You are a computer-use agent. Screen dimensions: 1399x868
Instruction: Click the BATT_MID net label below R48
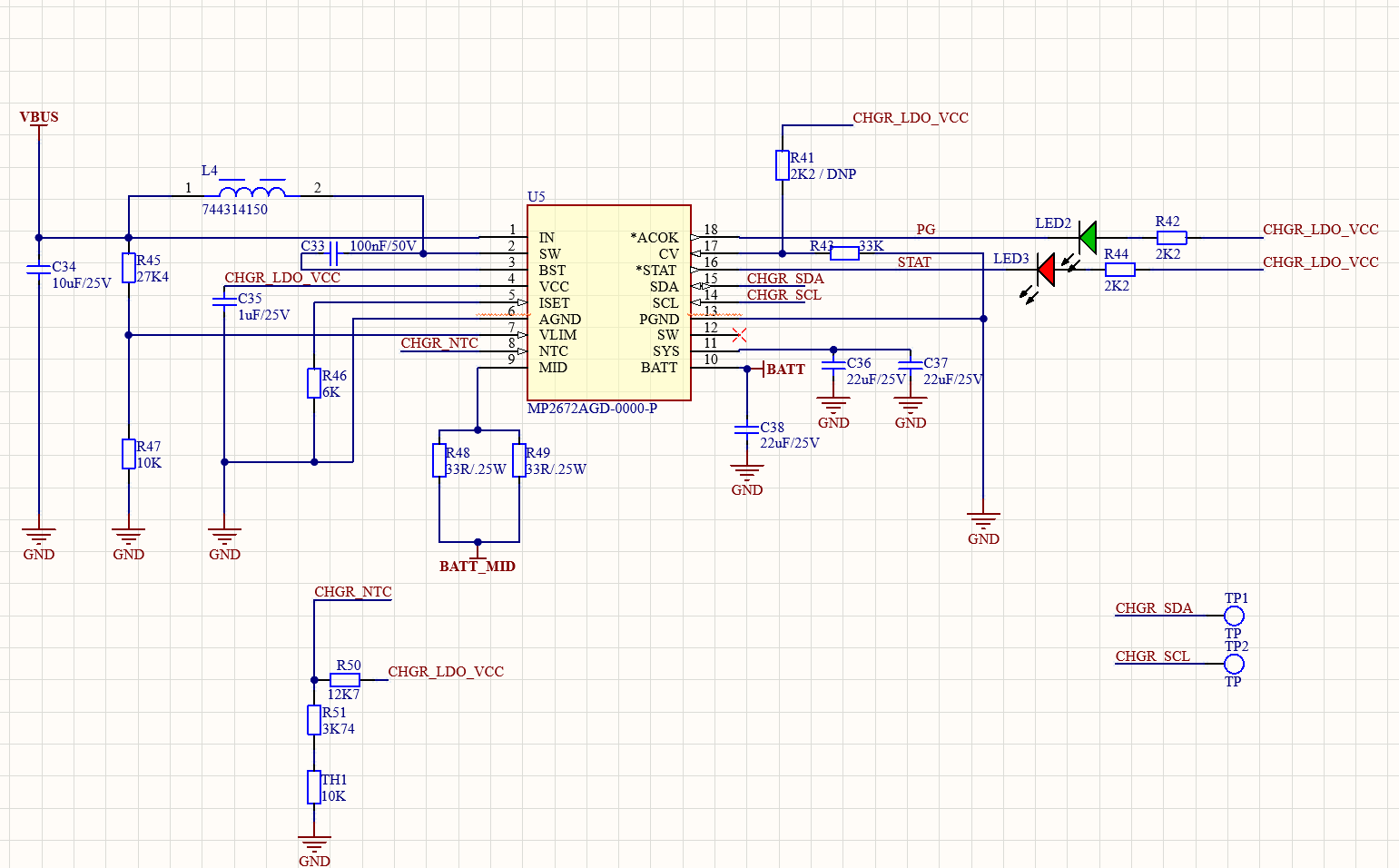[x=477, y=566]
